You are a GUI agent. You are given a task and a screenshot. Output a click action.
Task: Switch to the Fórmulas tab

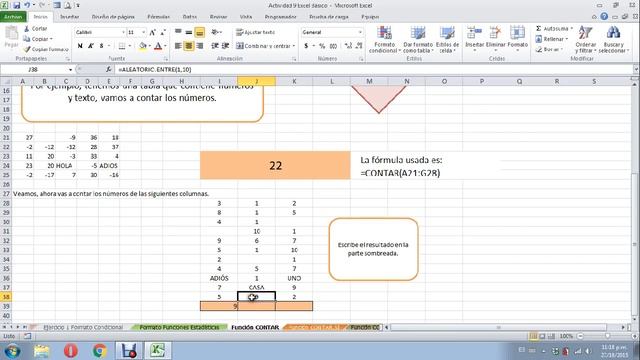[x=158, y=17]
